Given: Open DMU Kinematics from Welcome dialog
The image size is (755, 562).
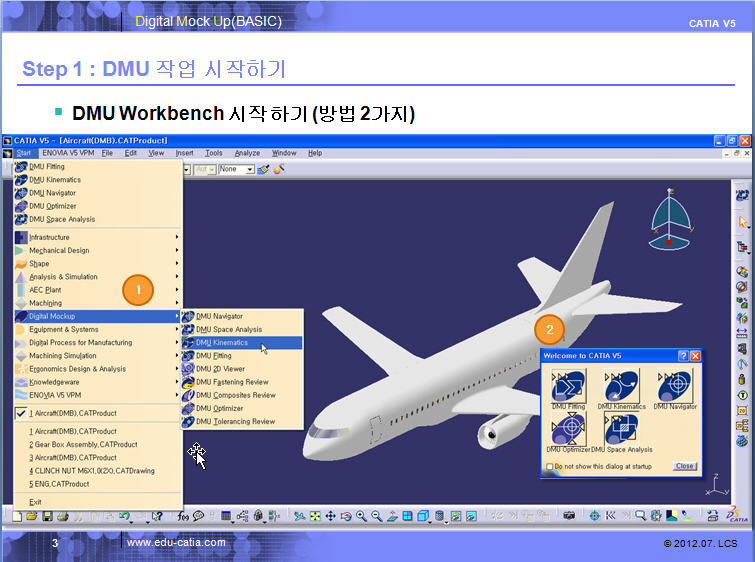Looking at the screenshot, I should pos(621,386).
